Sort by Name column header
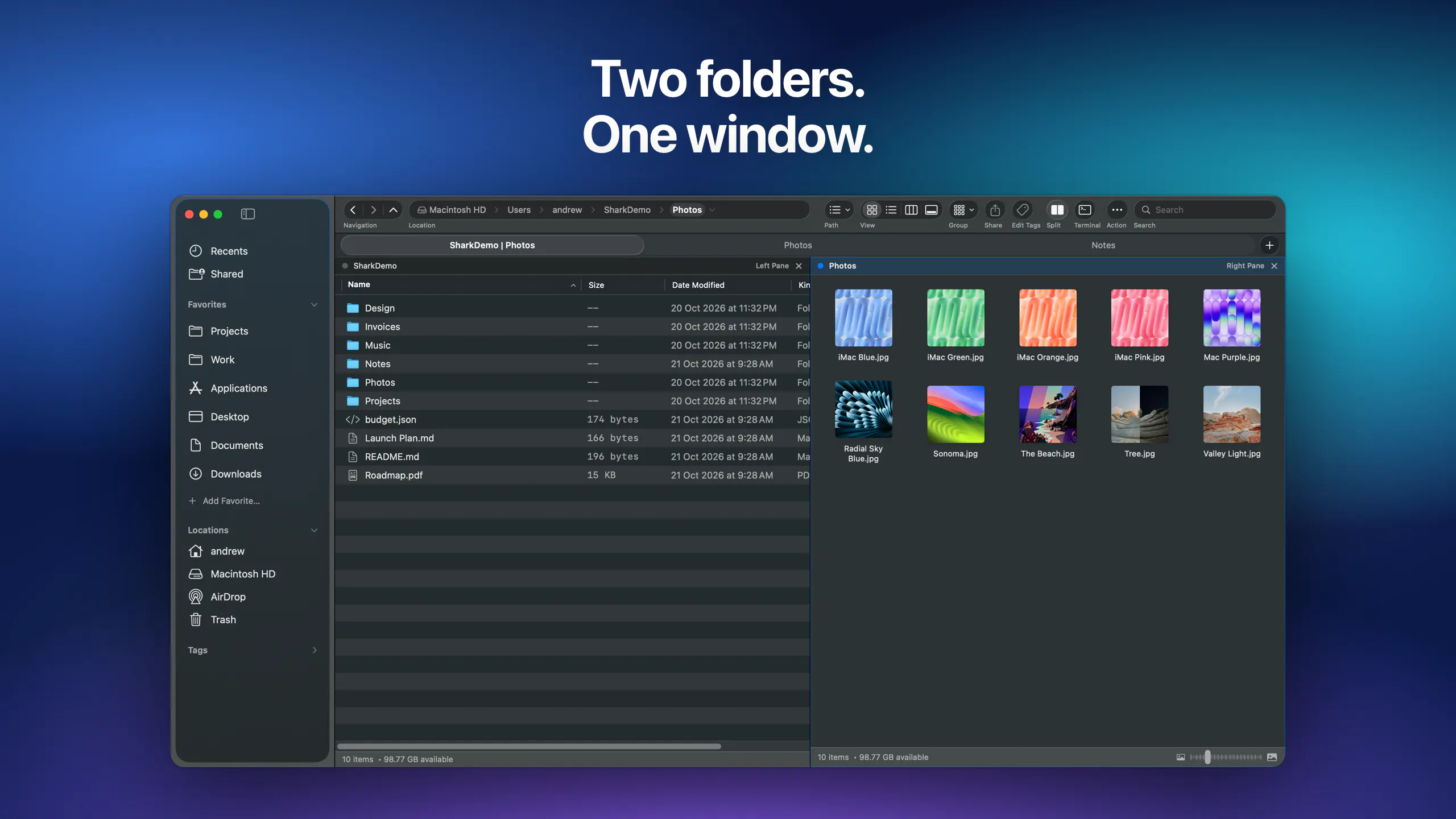This screenshot has width=1456, height=819. pos(461,284)
